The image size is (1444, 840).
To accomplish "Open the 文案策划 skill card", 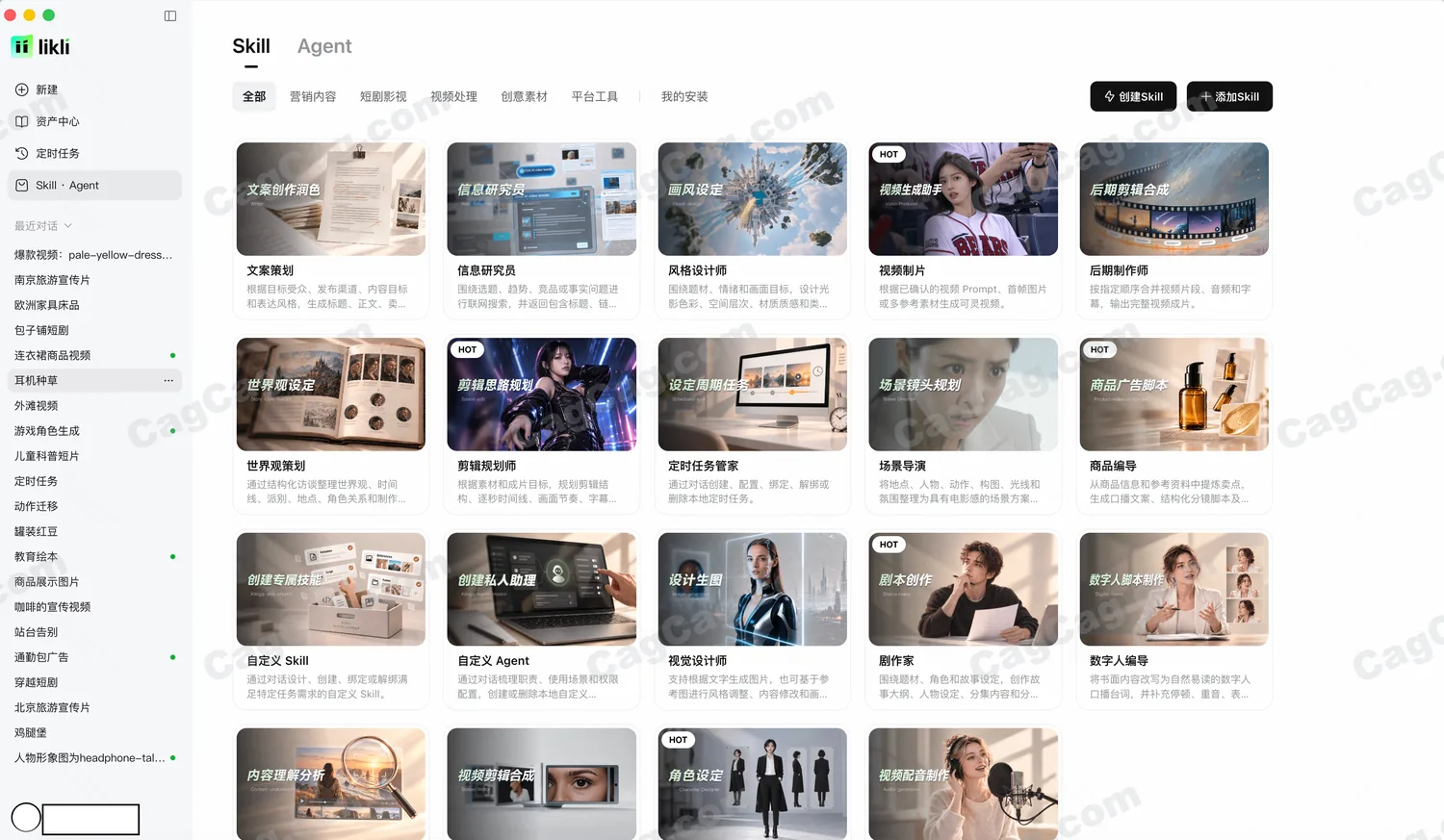I will [x=330, y=229].
